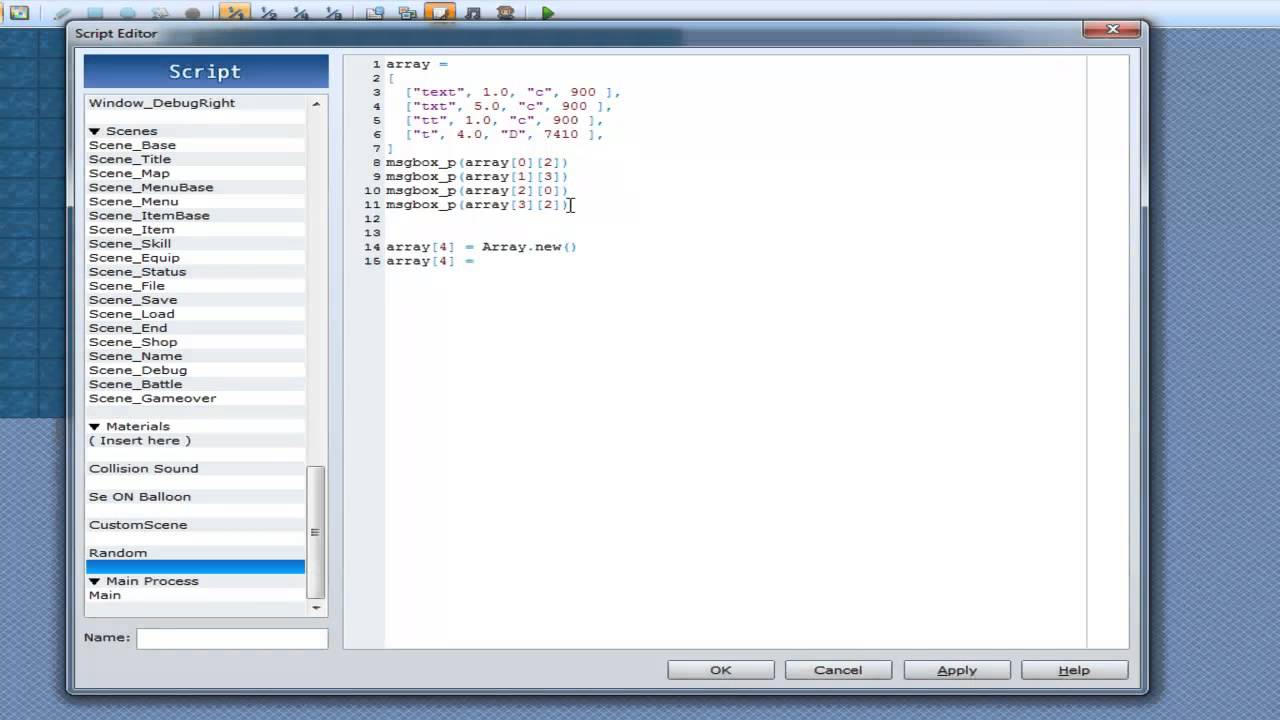Screen dimensions: 1280x720
Task: Select the highlighted blank script row
Action: (x=195, y=567)
